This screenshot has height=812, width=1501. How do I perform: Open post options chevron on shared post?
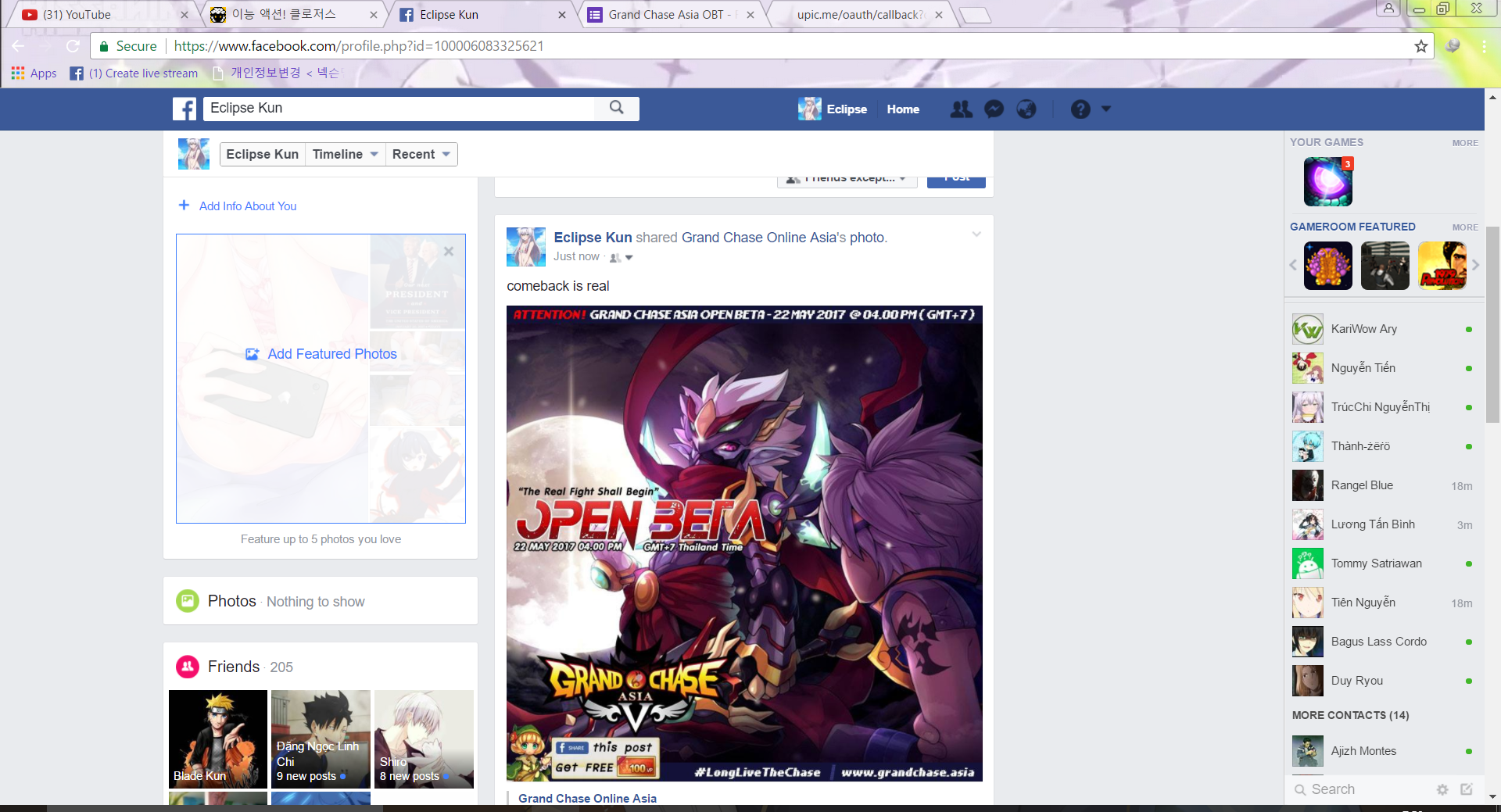point(976,234)
